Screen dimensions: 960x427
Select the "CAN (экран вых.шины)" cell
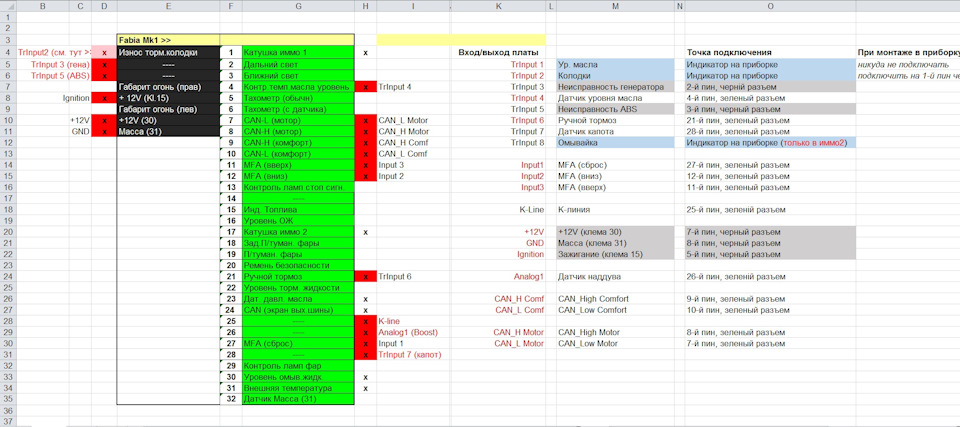coord(298,310)
